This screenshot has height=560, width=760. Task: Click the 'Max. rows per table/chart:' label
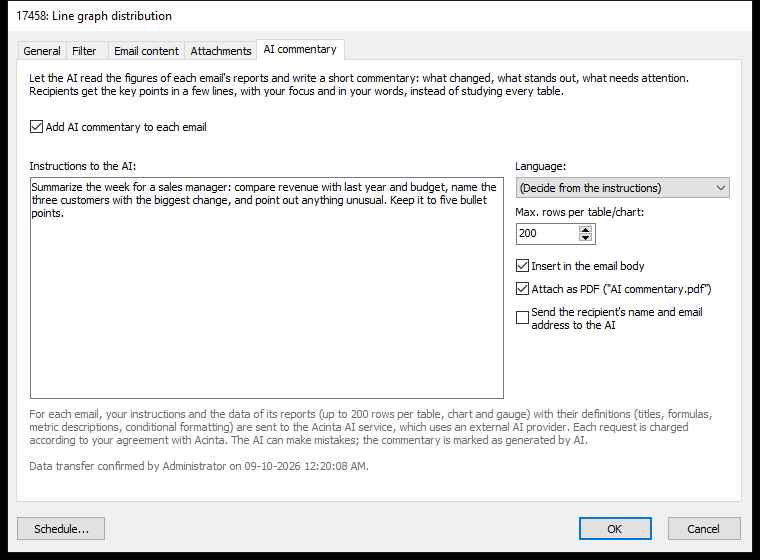point(580,212)
